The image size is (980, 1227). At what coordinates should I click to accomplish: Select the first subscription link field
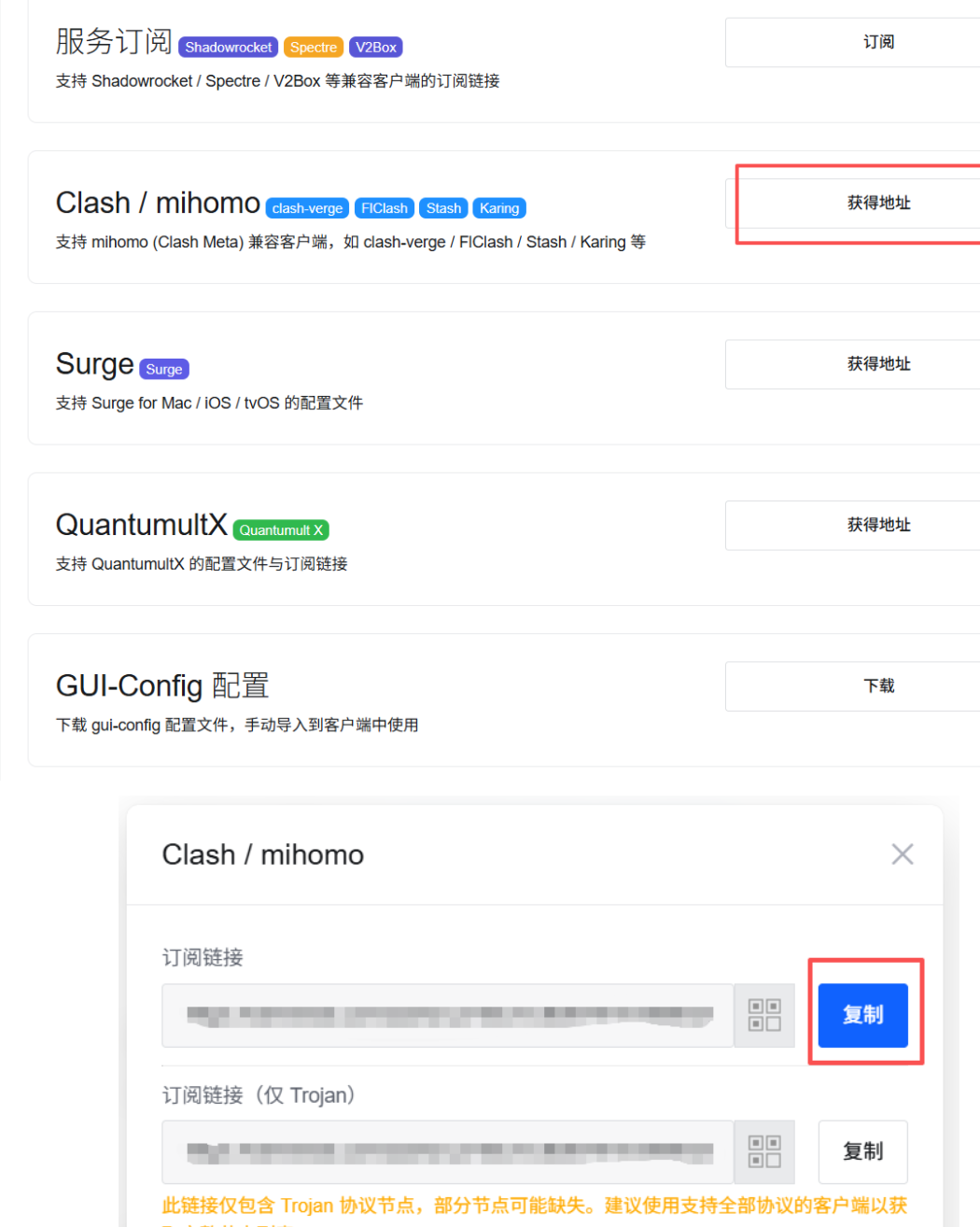(448, 1015)
